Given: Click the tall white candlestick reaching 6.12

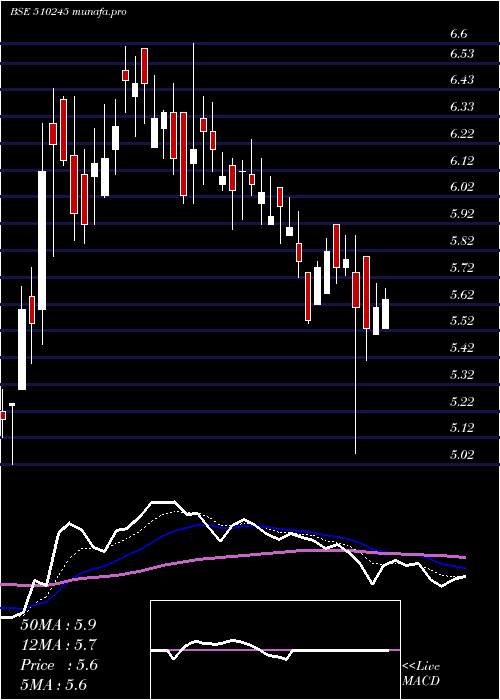Looking at the screenshot, I should click(x=42, y=240).
